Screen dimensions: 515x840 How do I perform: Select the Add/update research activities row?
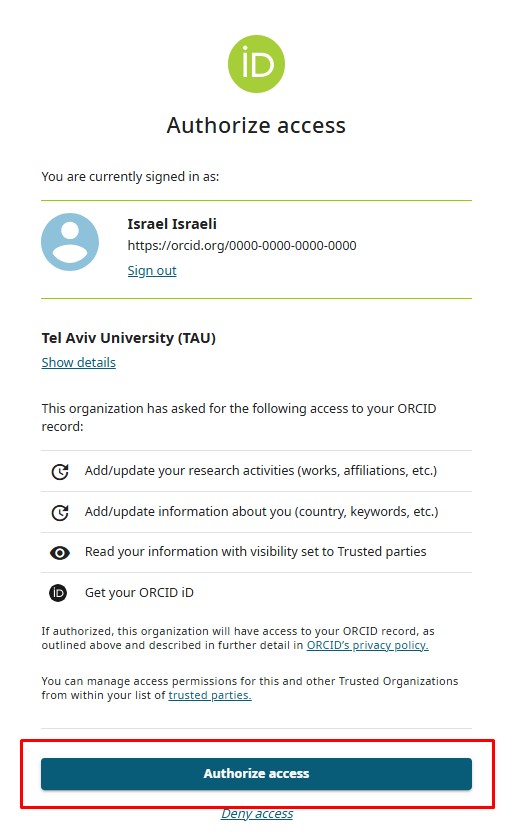point(256,471)
